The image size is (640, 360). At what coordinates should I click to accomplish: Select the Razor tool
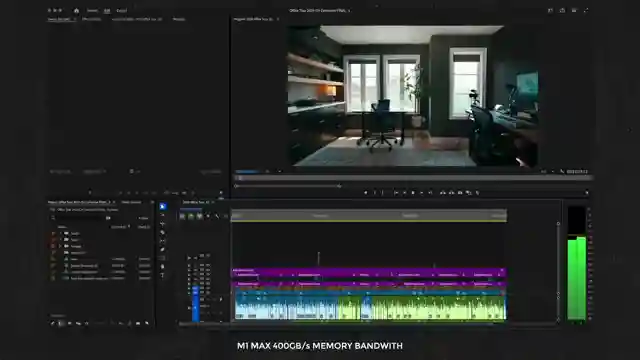(x=163, y=232)
